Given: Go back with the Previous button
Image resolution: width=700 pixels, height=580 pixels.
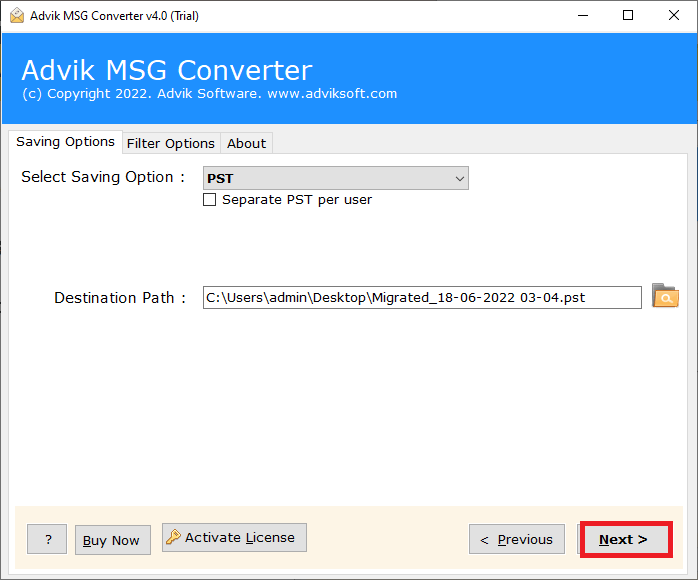Looking at the screenshot, I should tap(517, 539).
